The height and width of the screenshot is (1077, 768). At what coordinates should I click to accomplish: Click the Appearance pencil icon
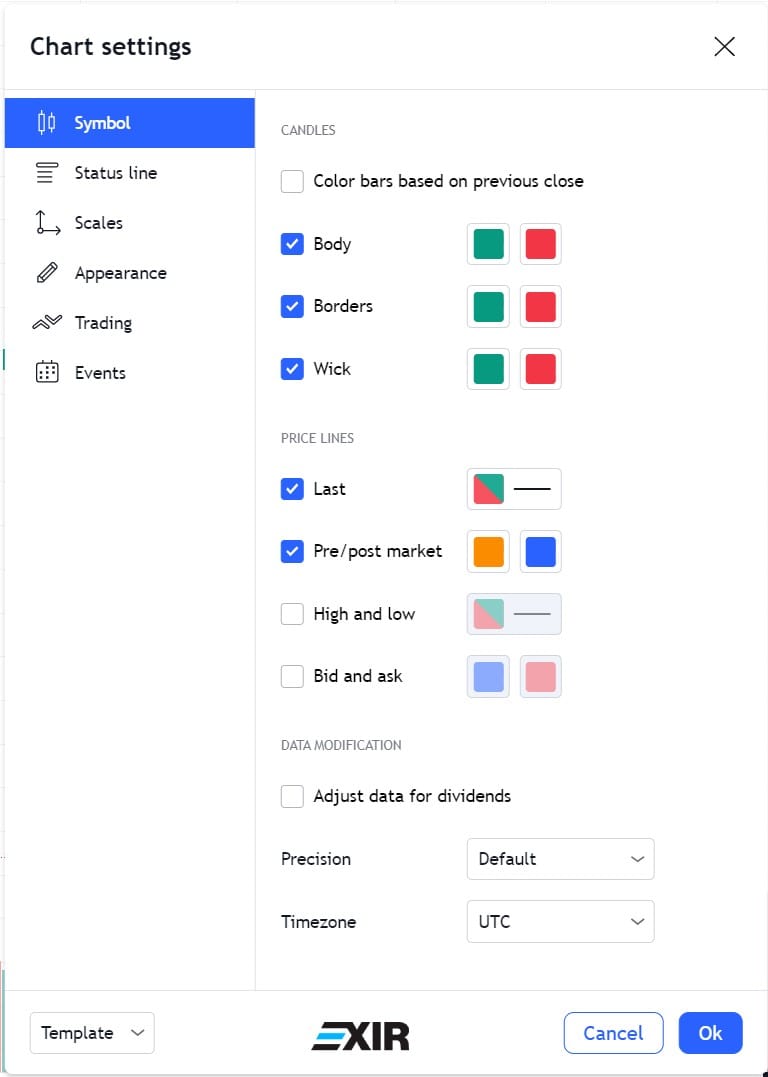[47, 273]
